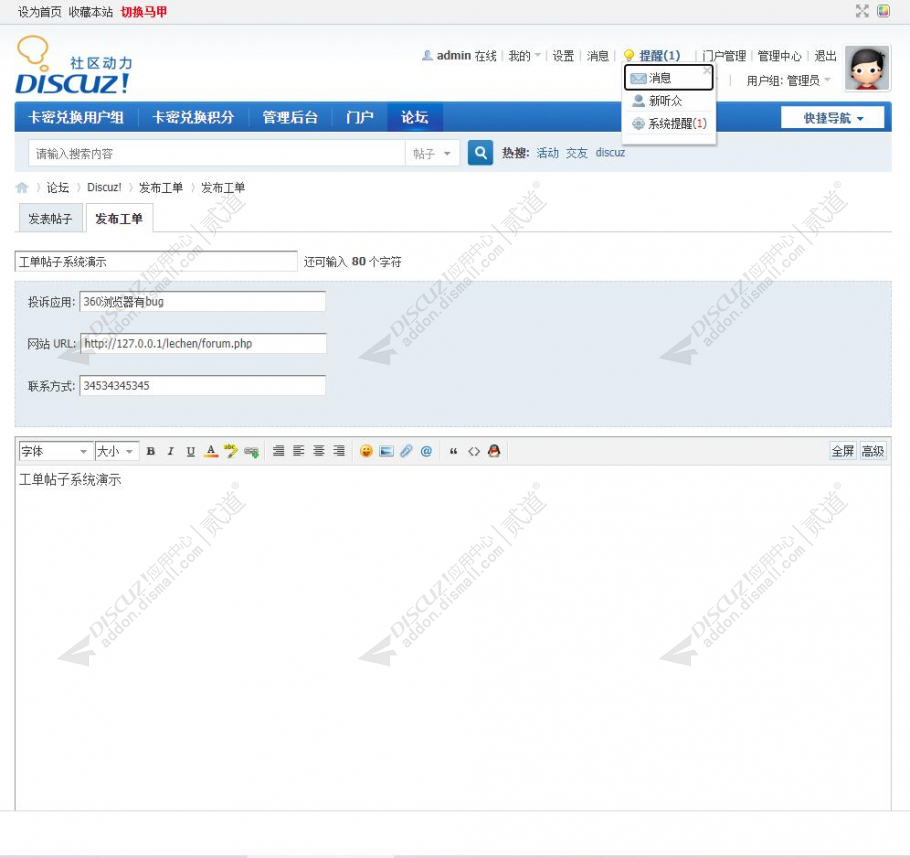Click the admin username link
Image resolution: width=910 pixels, height=858 pixels.
pyautogui.click(x=453, y=55)
